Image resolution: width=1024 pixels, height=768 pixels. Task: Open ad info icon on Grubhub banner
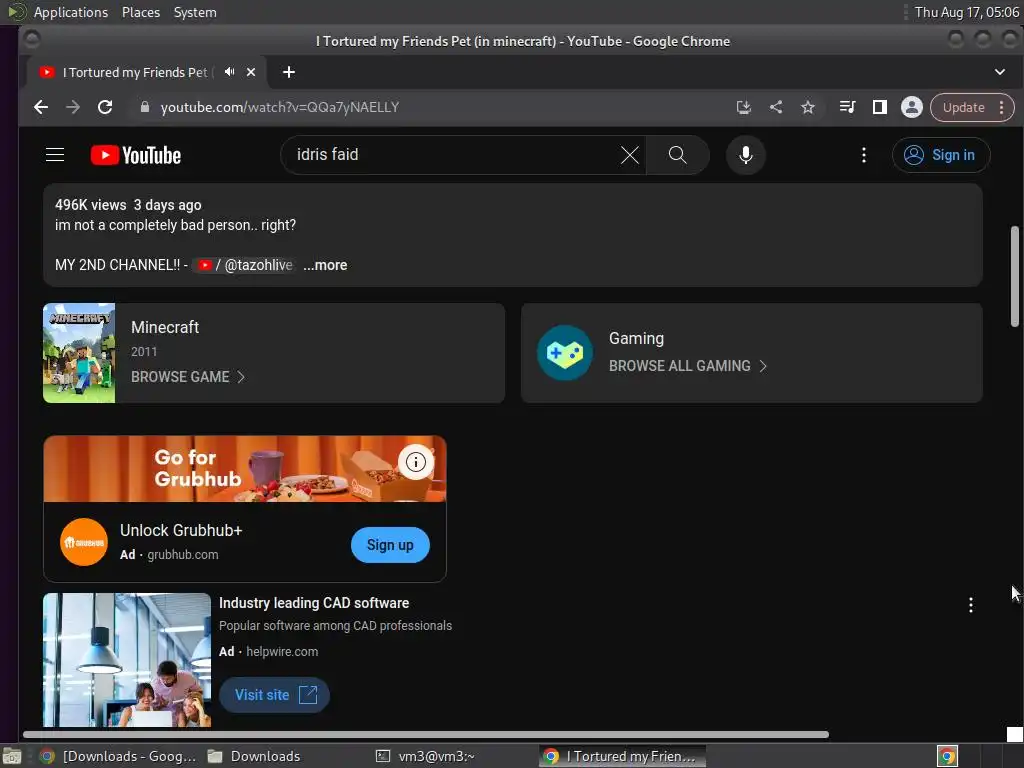pos(416,462)
